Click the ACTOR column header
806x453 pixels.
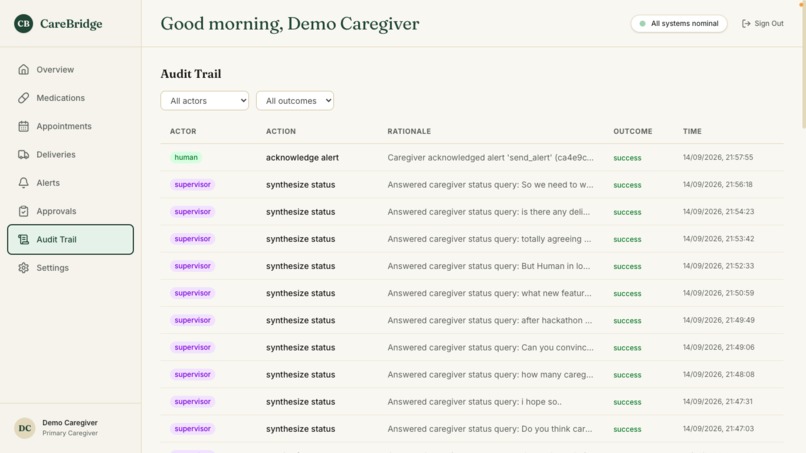tap(183, 131)
